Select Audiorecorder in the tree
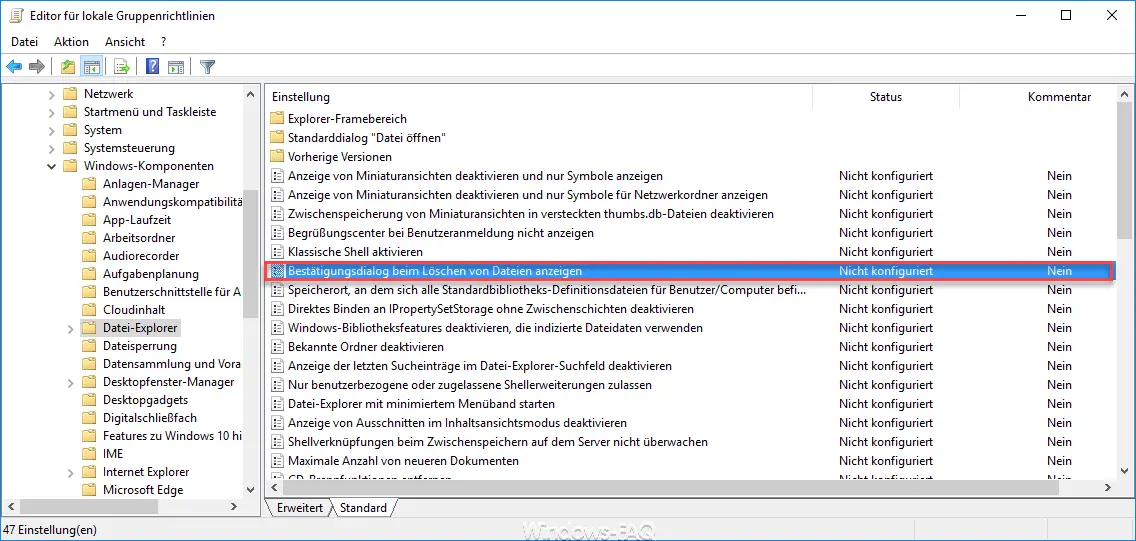 (x=141, y=256)
